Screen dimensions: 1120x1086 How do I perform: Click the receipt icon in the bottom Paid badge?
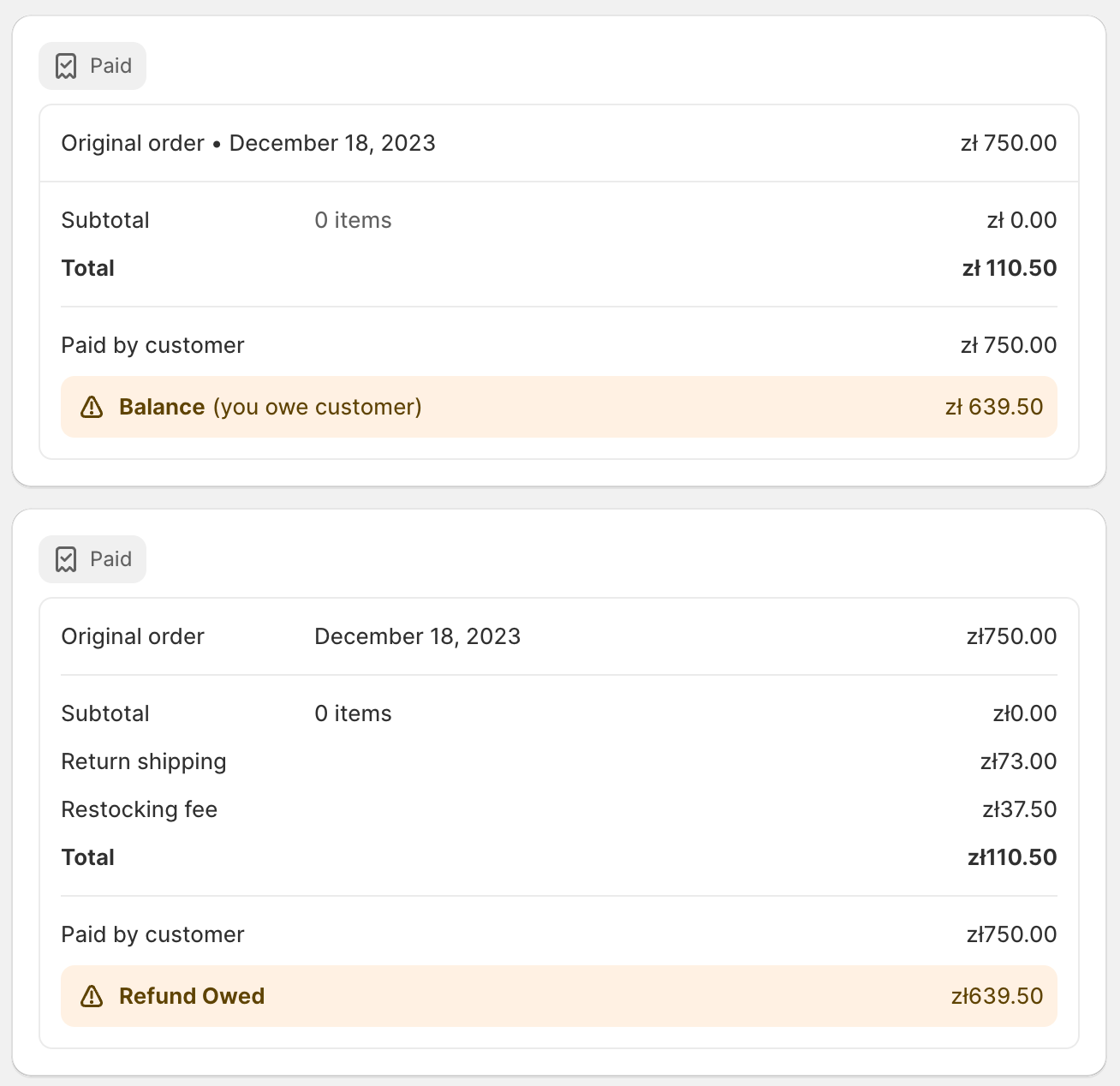pyautogui.click(x=66, y=559)
